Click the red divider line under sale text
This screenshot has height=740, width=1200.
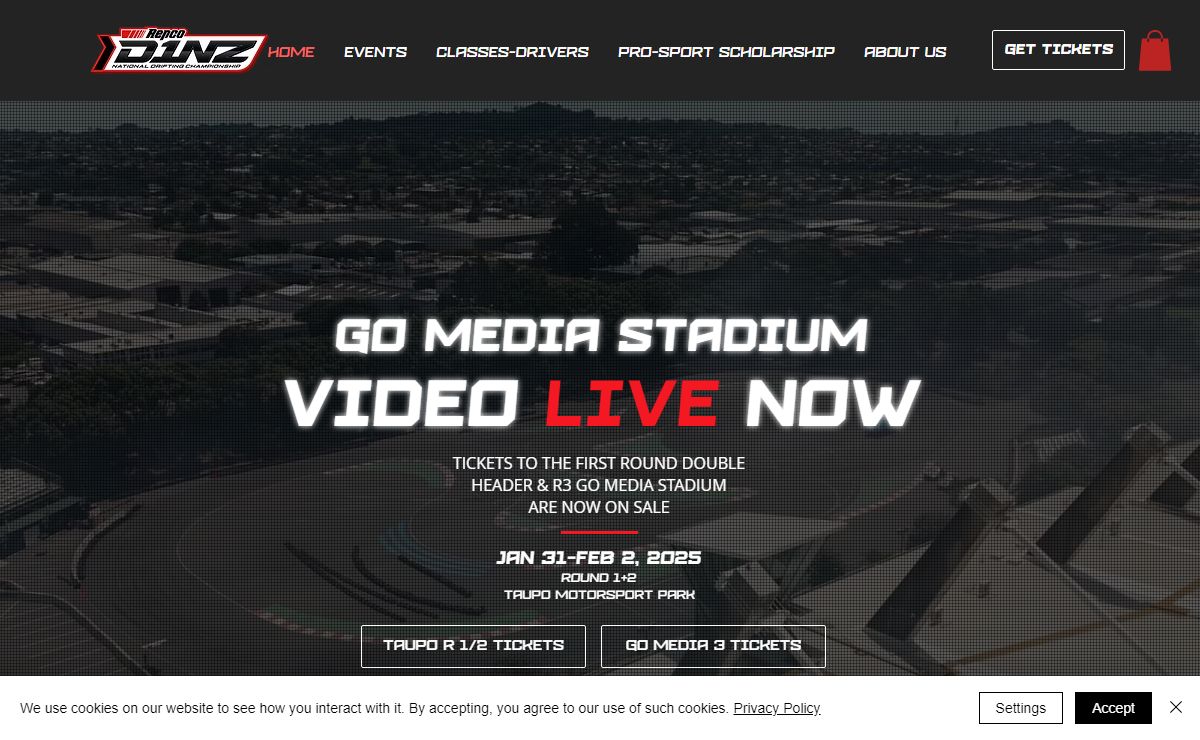point(599,532)
